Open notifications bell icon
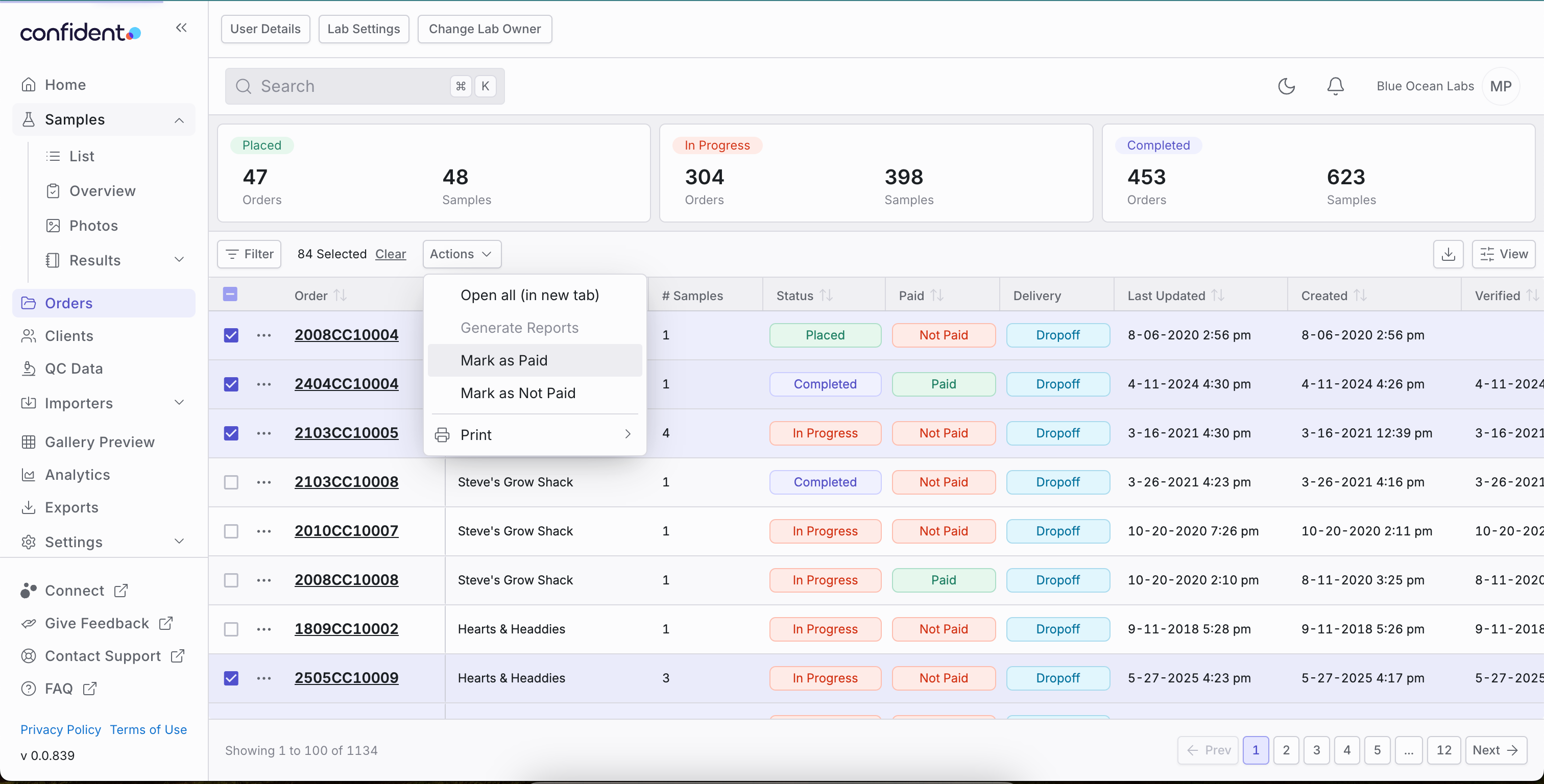The image size is (1544, 784). tap(1335, 86)
